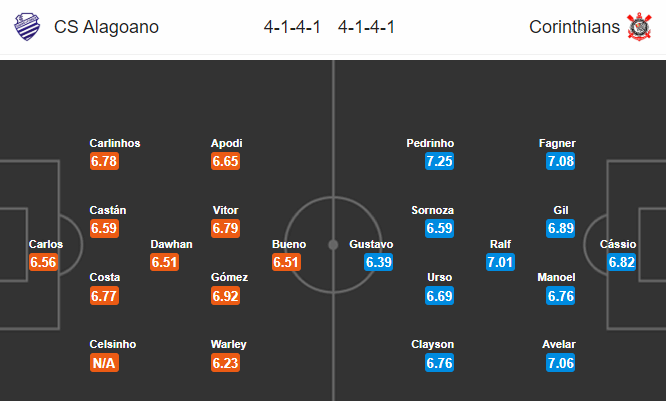
Task: Click Celsinho's N/A rating badge
Action: [104, 363]
